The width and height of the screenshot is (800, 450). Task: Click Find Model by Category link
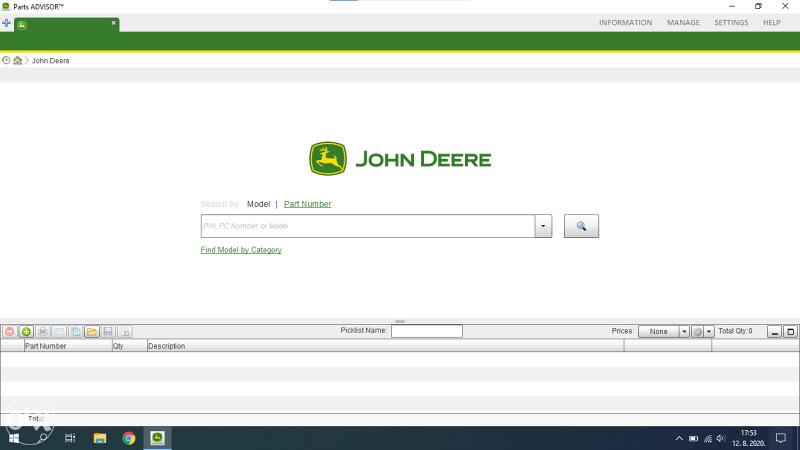[241, 250]
